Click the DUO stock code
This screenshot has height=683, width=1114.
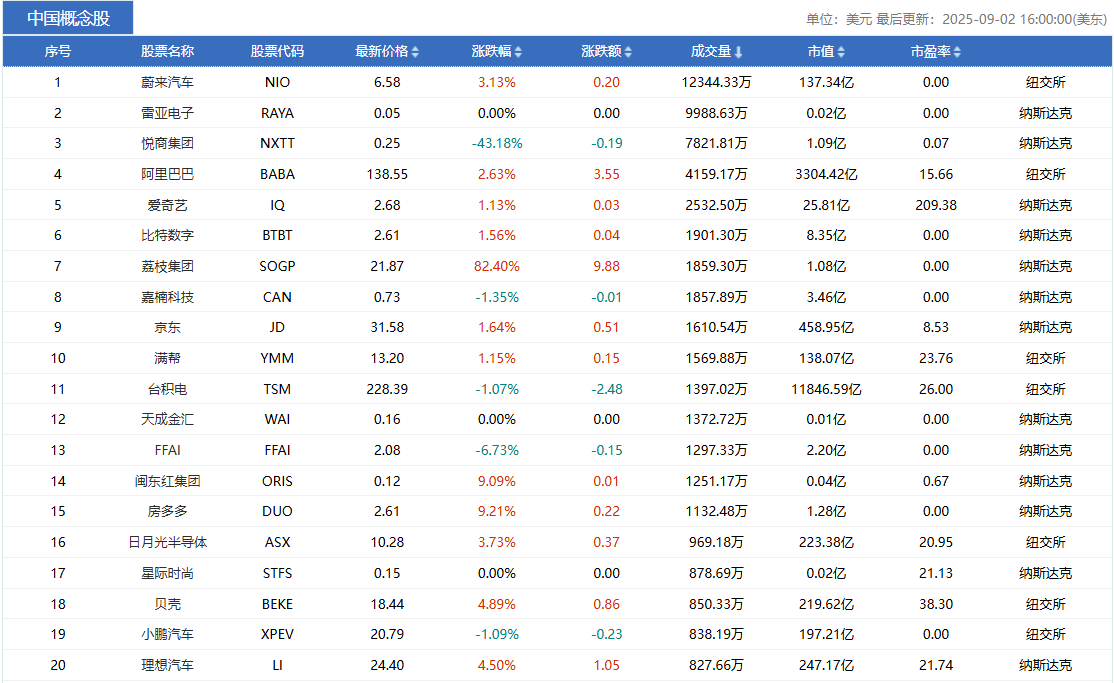277,511
